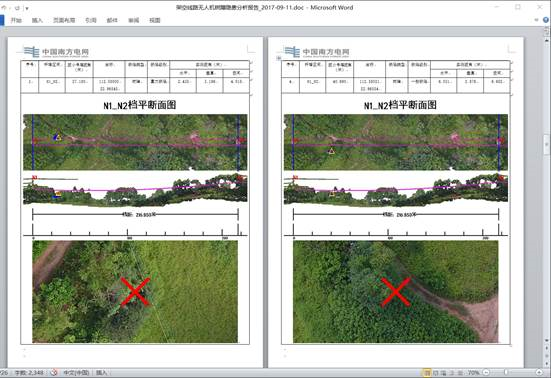The height and width of the screenshot is (378, 551).
Task: Zoom in with the plus button
Action: 539,372
